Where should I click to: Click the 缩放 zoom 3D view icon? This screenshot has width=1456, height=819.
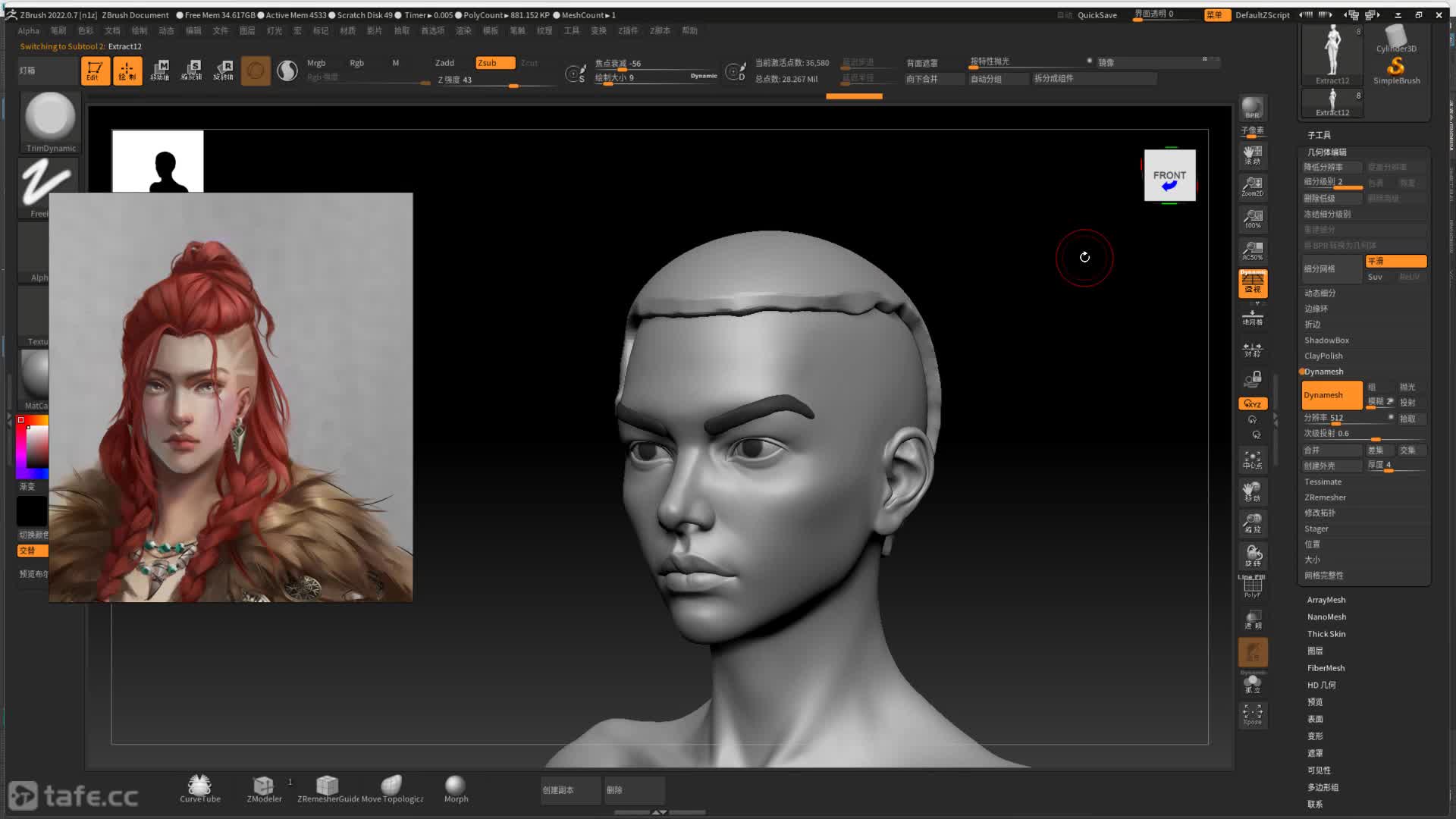pyautogui.click(x=1252, y=523)
